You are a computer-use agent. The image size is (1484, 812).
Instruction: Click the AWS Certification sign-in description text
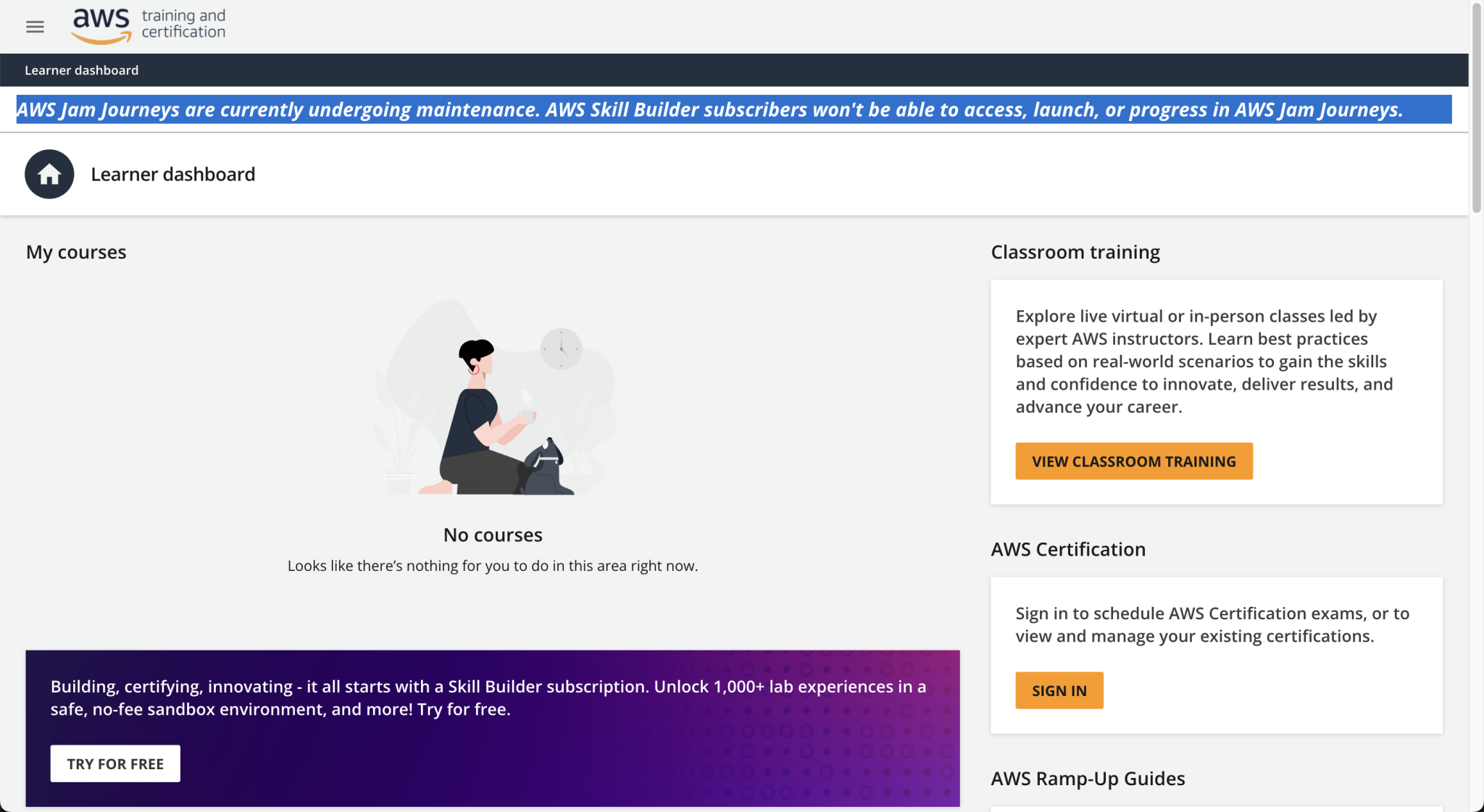coord(1211,624)
